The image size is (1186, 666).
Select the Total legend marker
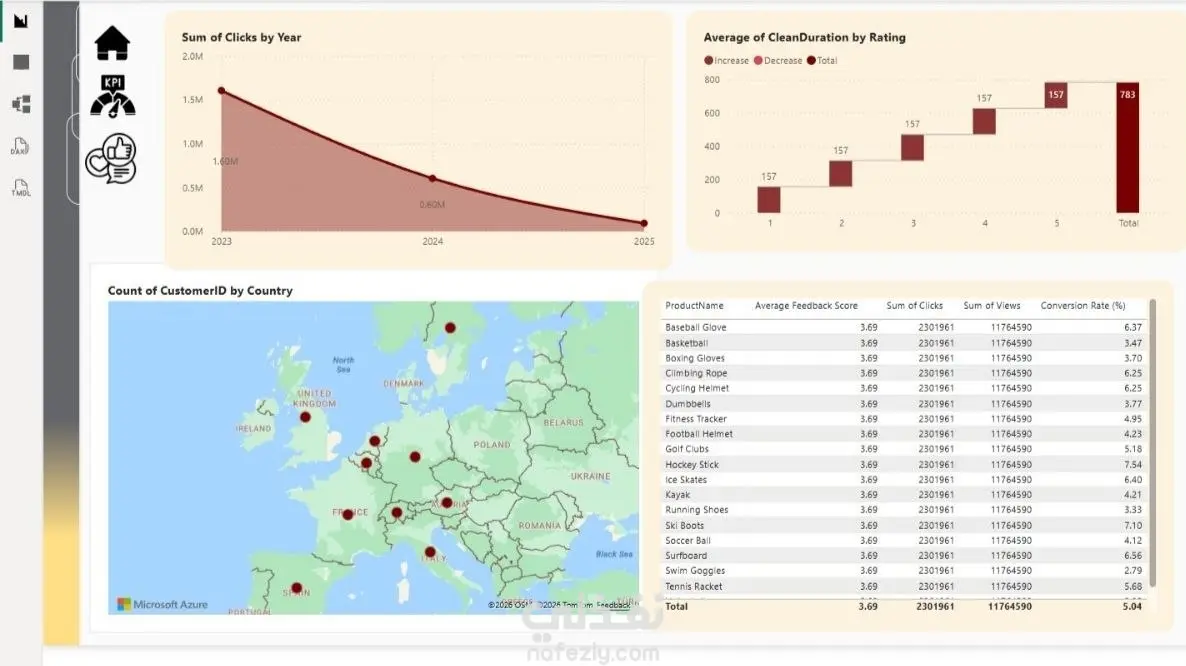(x=811, y=60)
